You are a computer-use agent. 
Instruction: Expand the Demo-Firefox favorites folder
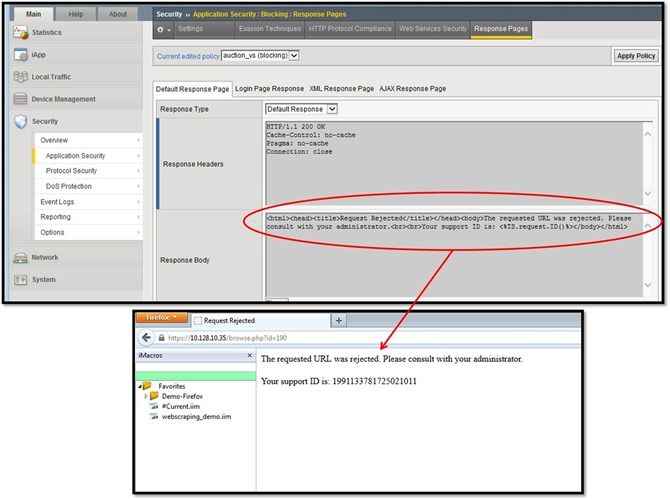[x=145, y=396]
